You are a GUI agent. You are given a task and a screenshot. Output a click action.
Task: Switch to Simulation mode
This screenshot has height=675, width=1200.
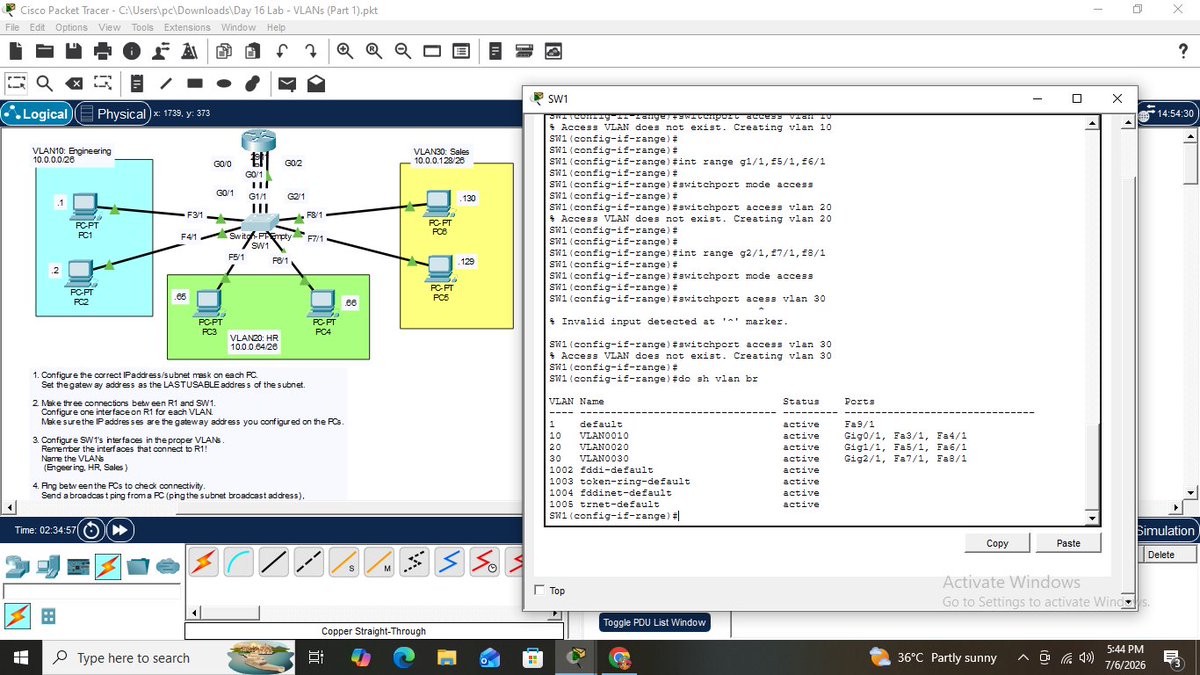[x=1167, y=531]
